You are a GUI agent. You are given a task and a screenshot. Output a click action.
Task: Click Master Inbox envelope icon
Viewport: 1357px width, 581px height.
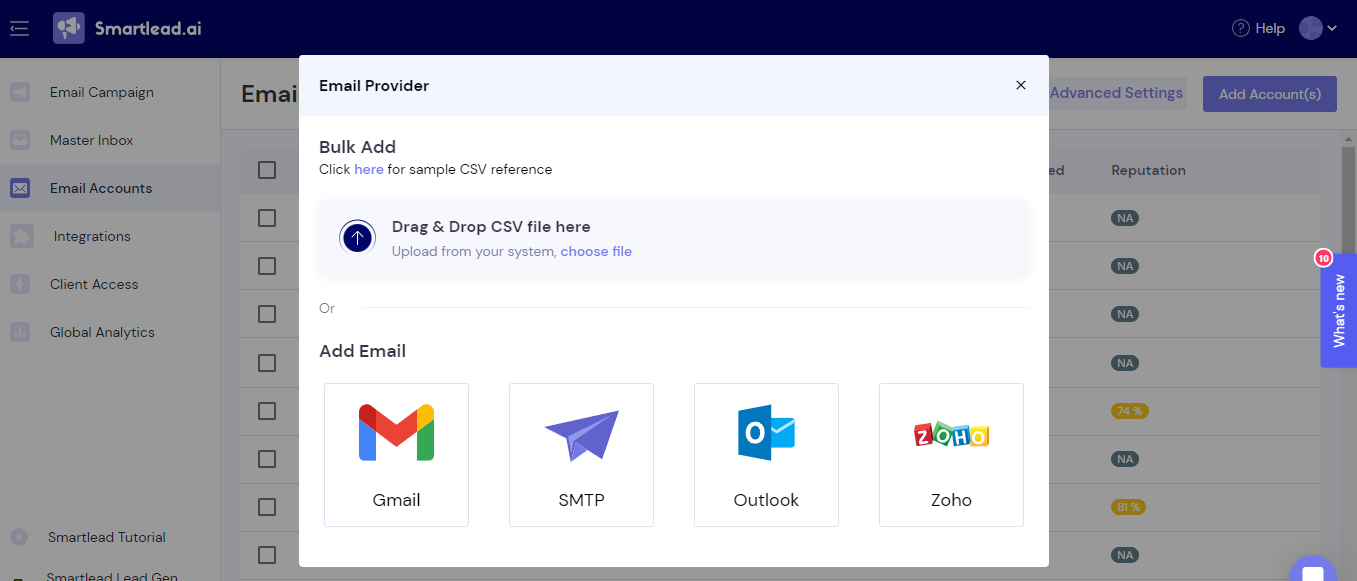[20, 140]
